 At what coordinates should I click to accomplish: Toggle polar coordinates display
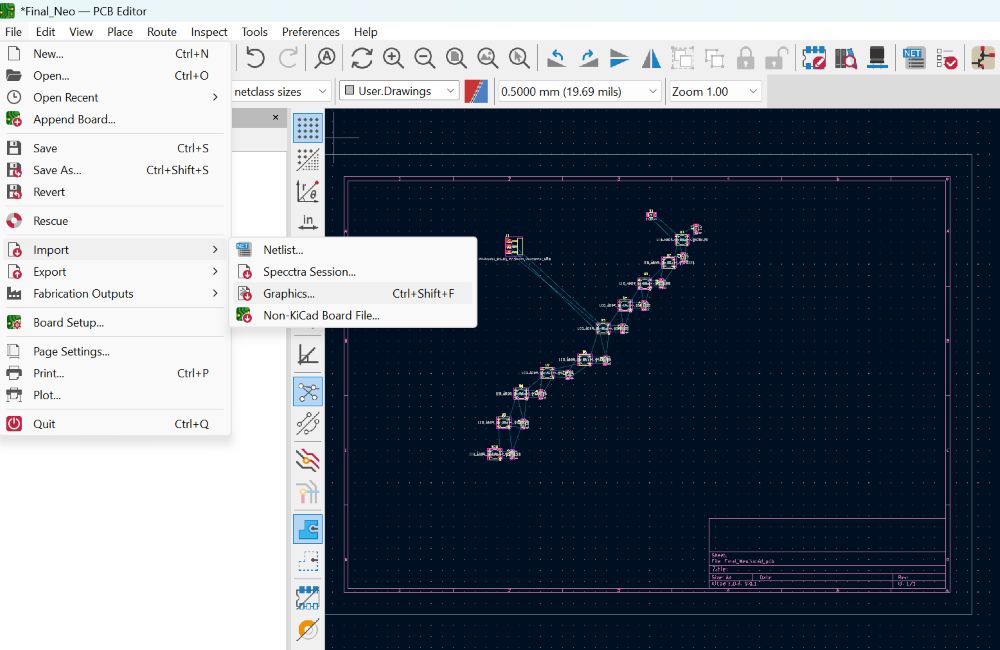coord(308,191)
